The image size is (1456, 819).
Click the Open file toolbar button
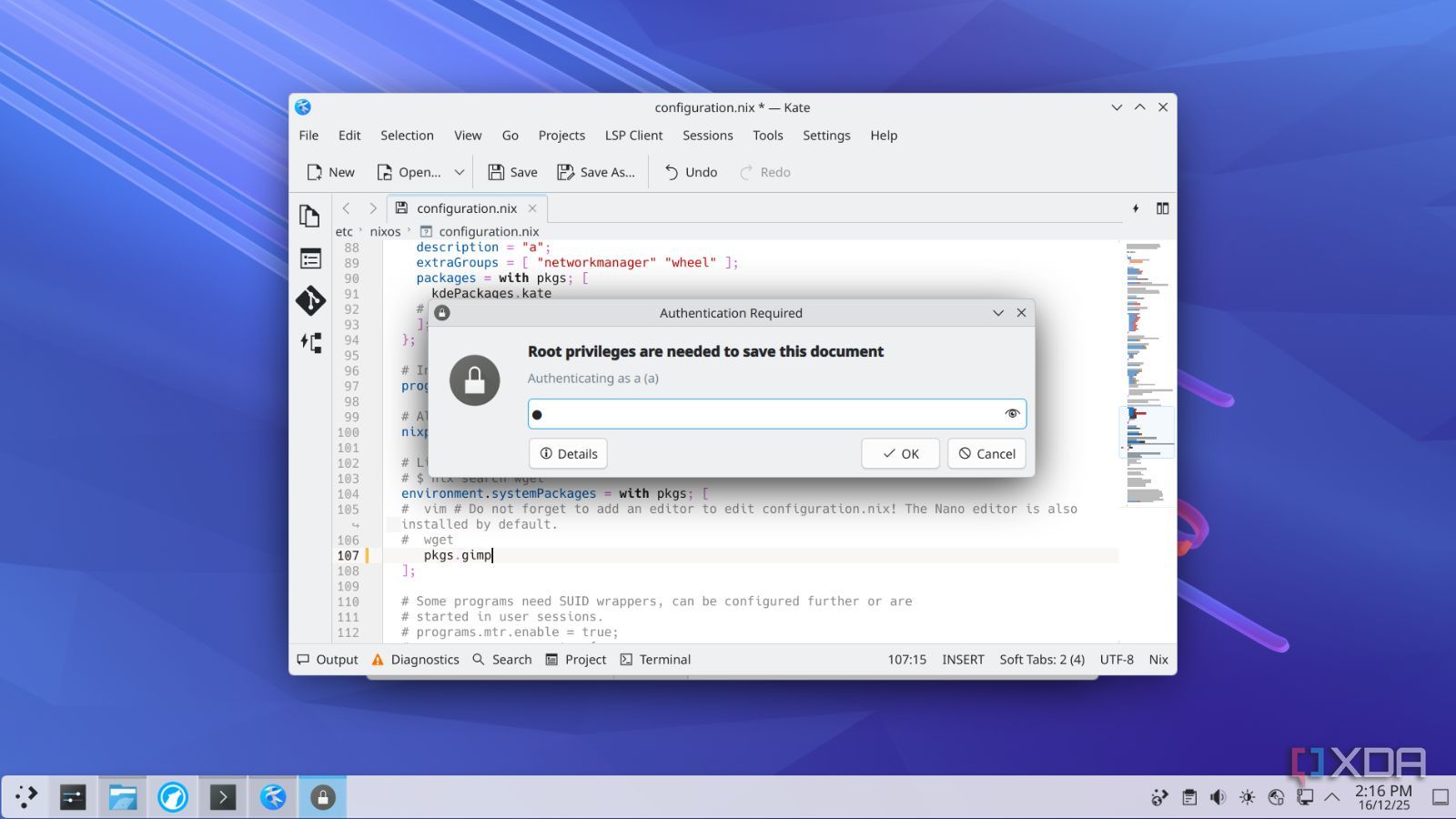pos(409,172)
